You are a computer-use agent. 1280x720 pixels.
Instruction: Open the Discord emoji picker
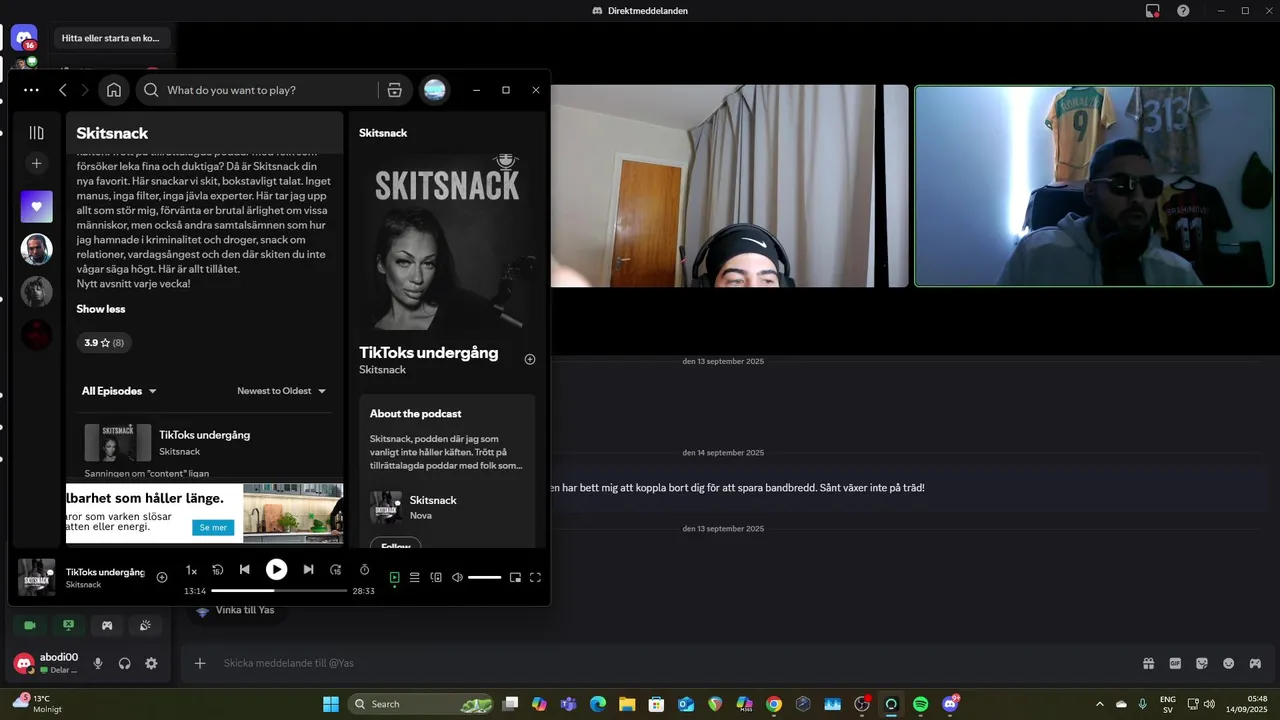(1228, 663)
